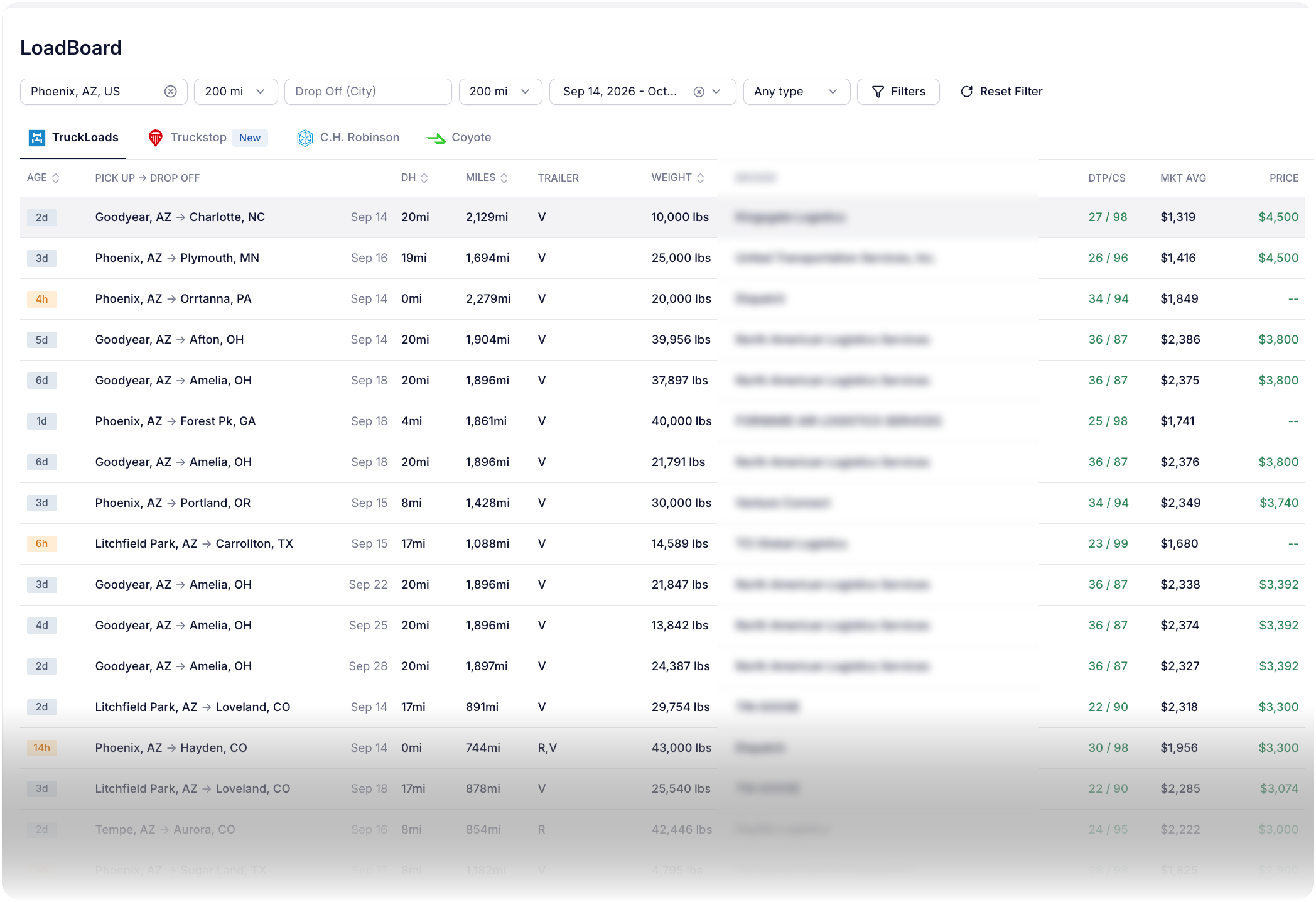1316x902 pixels.
Task: Clear the Sep 14, 2026 date range
Action: click(699, 92)
